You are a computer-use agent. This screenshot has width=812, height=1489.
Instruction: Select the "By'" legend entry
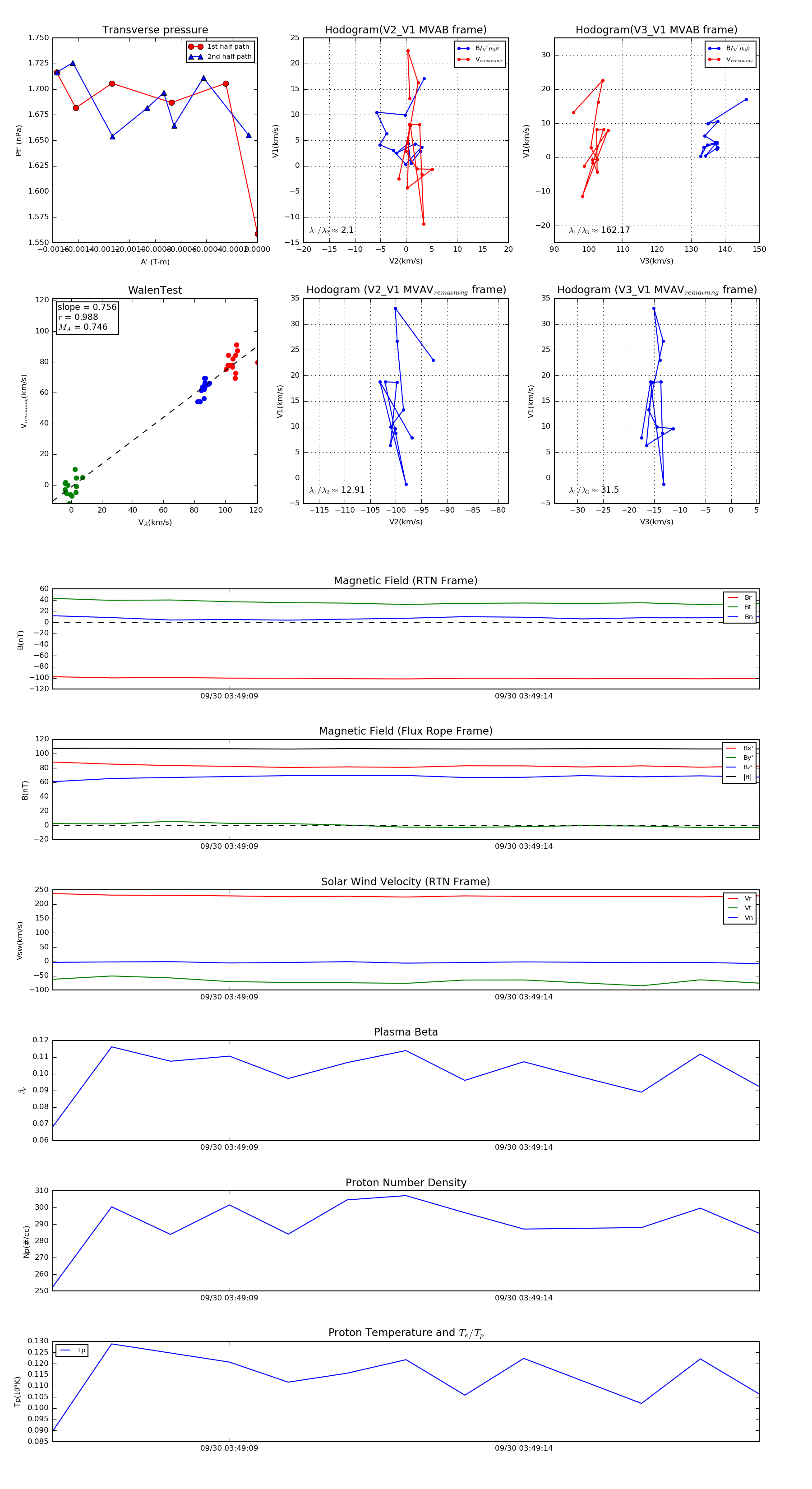[x=739, y=758]
